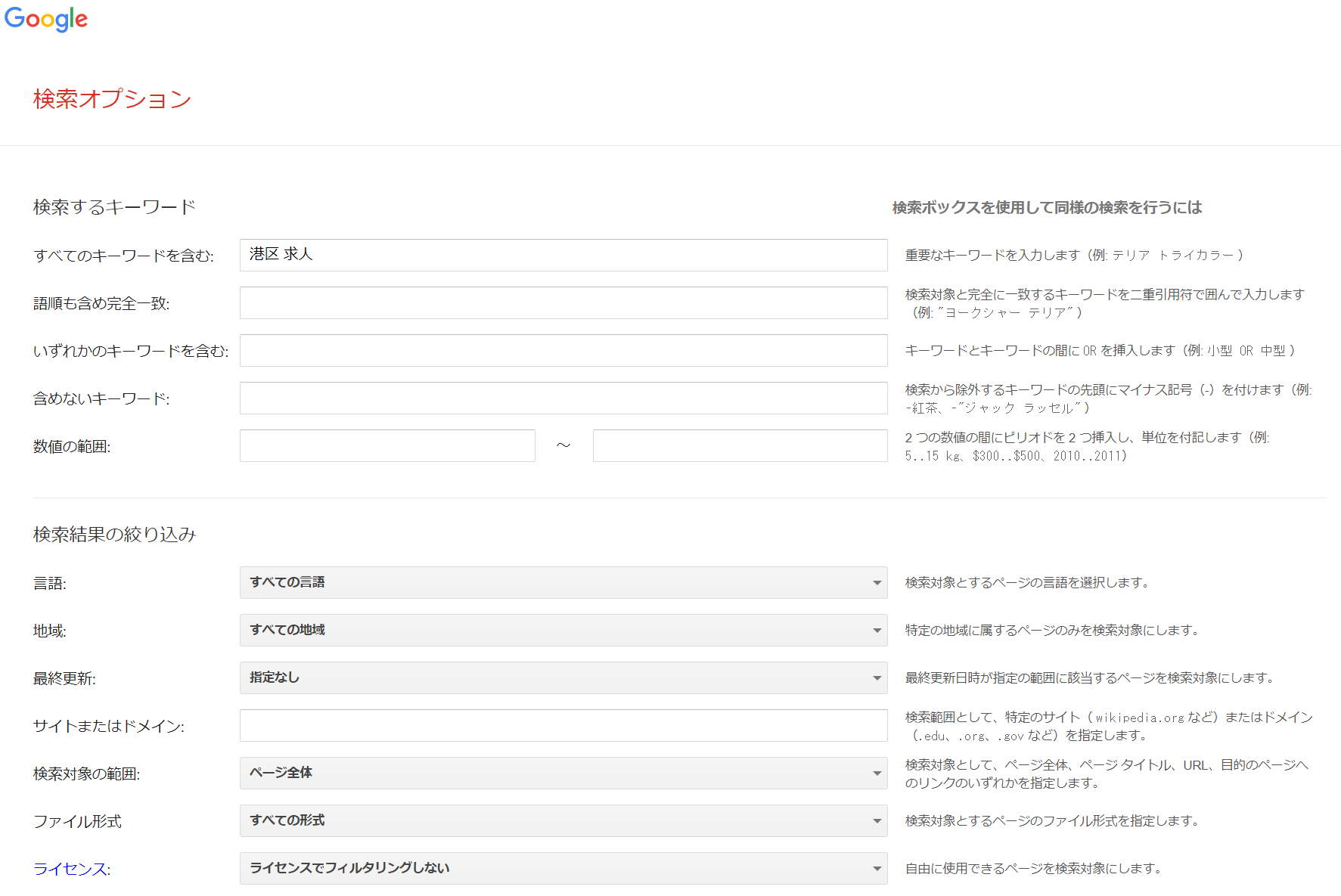The width and height of the screenshot is (1341, 896).
Task: Click the 語順も含め完全一致 label
Action: [x=101, y=303]
